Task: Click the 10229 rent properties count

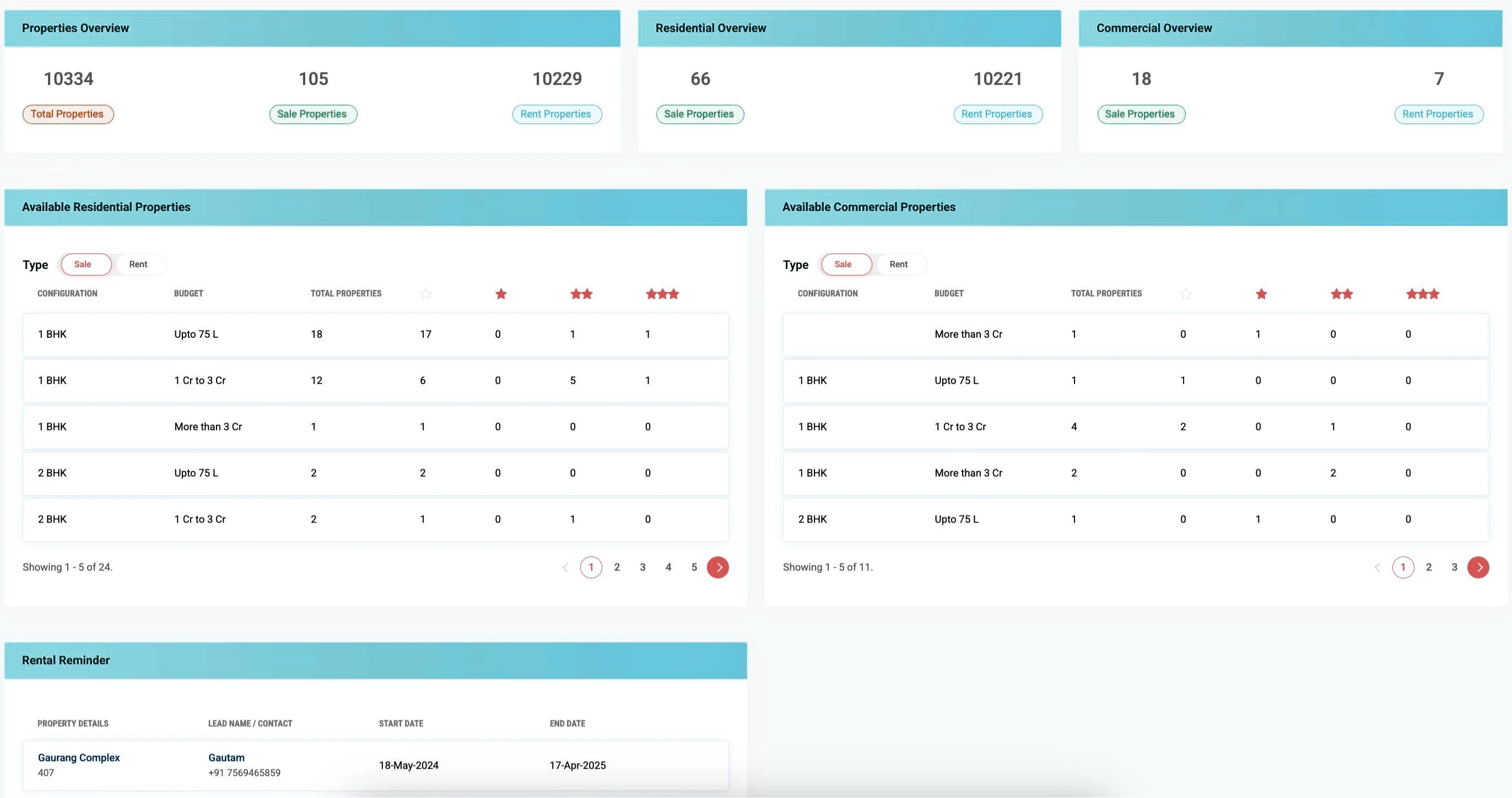Action: click(557, 79)
